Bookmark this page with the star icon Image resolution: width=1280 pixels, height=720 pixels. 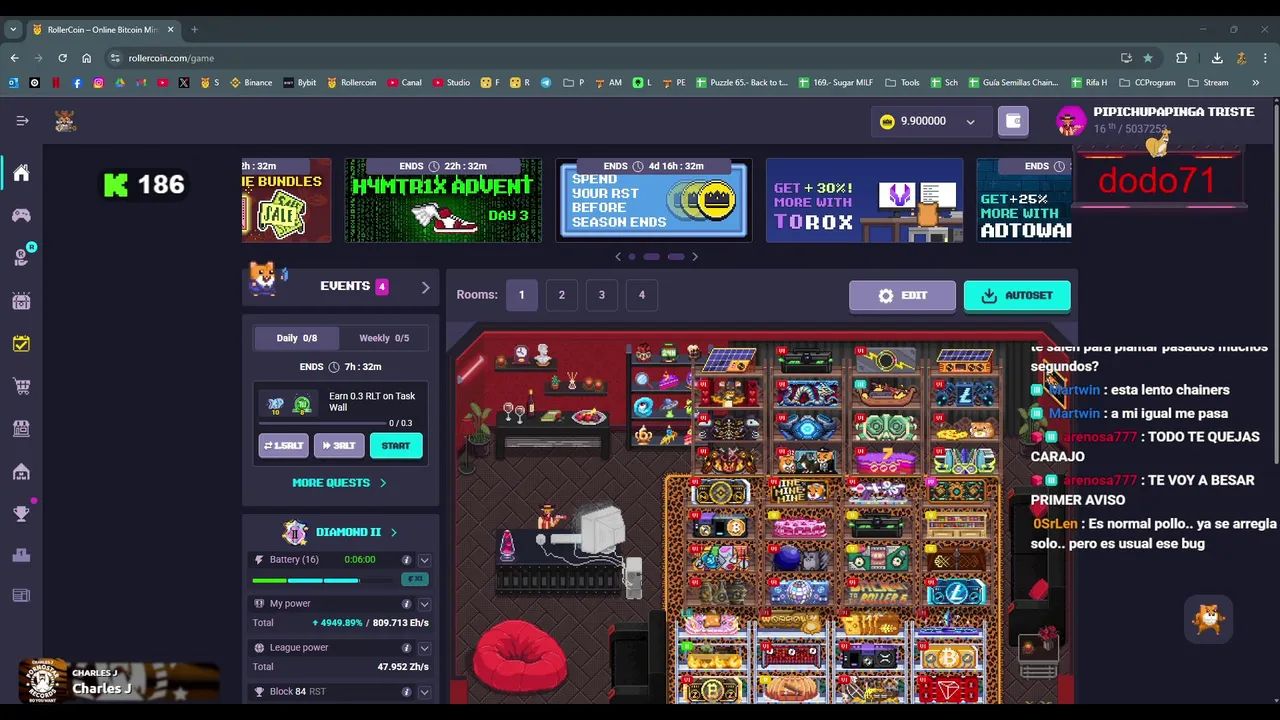point(1147,58)
